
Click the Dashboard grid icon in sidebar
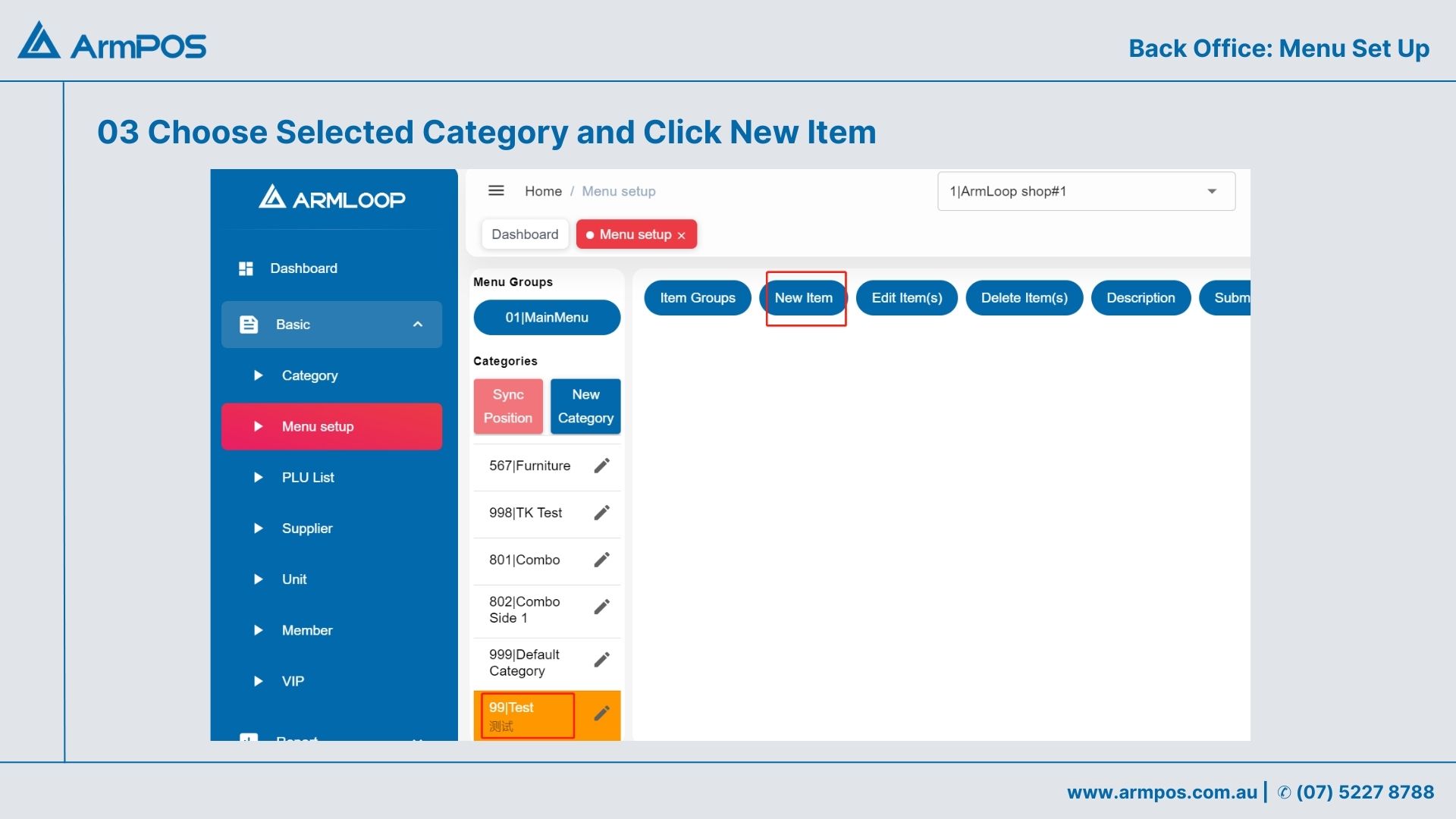246,268
